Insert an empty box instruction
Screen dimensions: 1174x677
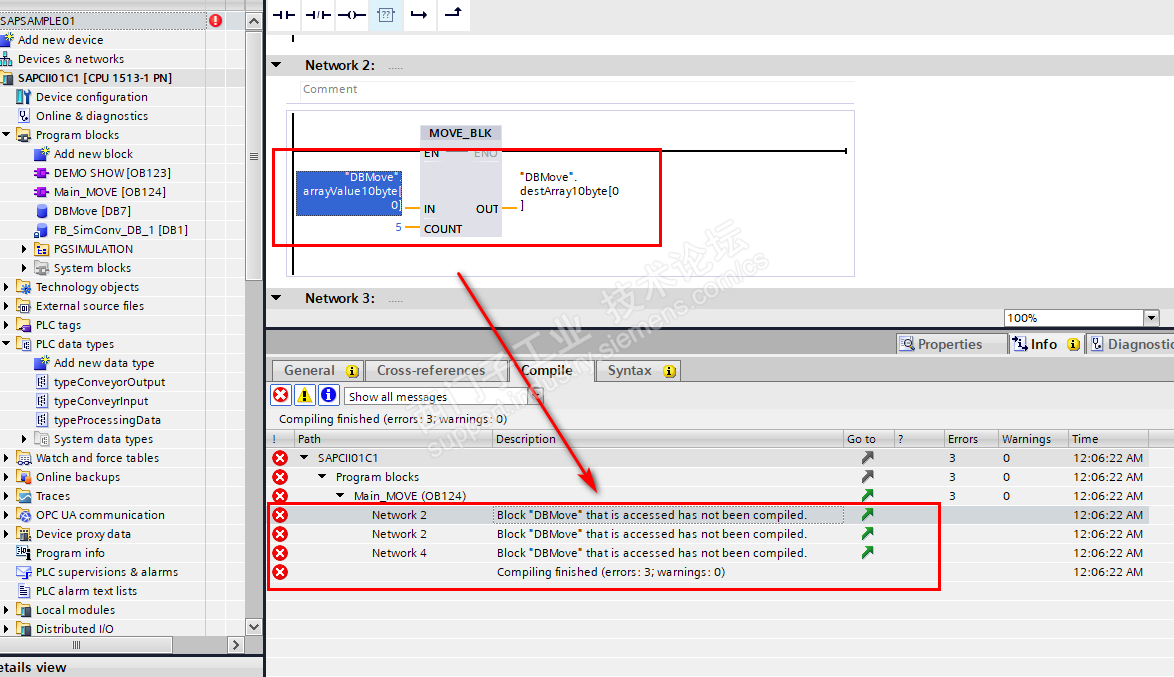[x=386, y=15]
